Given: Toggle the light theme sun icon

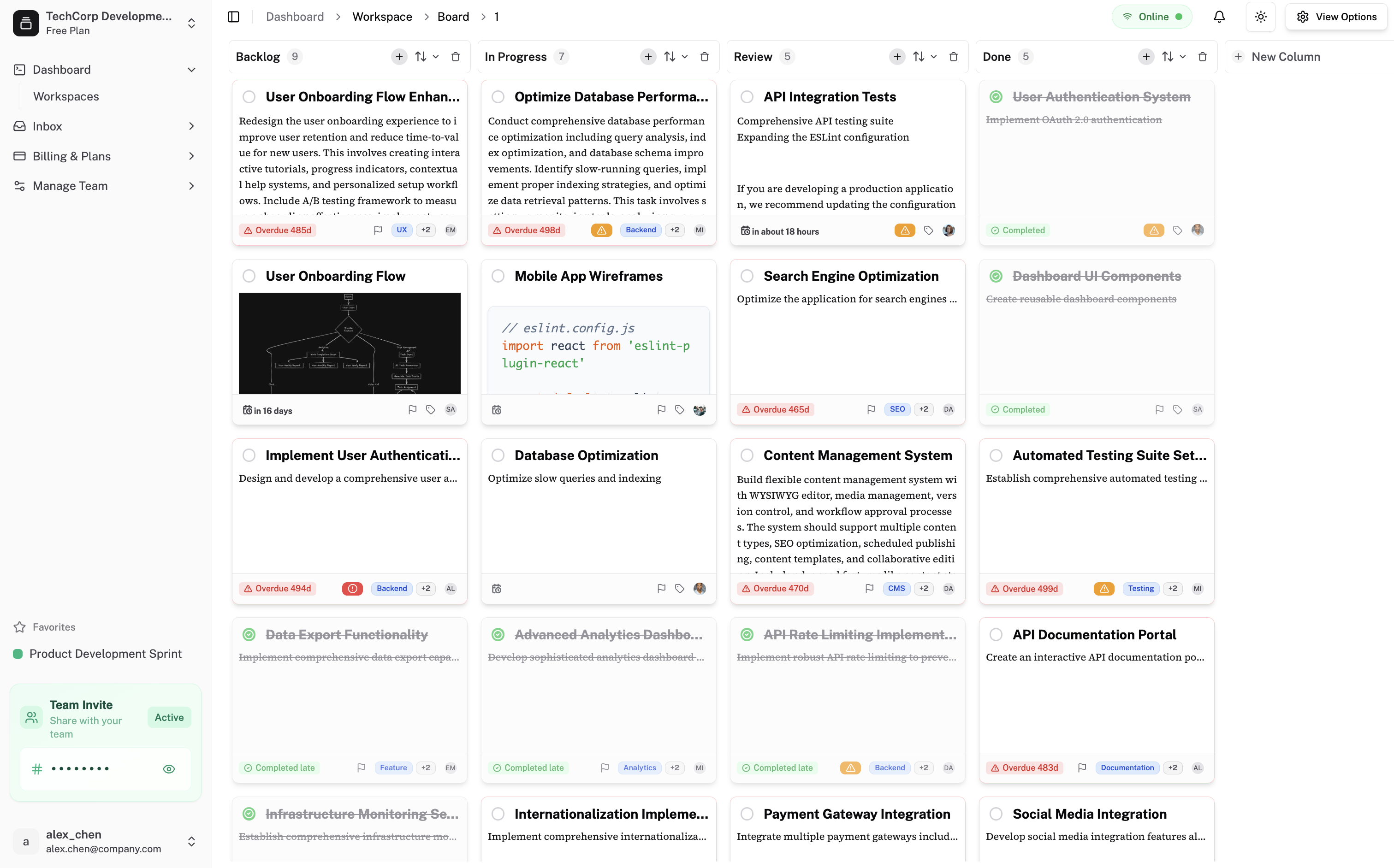Looking at the screenshot, I should [1261, 17].
